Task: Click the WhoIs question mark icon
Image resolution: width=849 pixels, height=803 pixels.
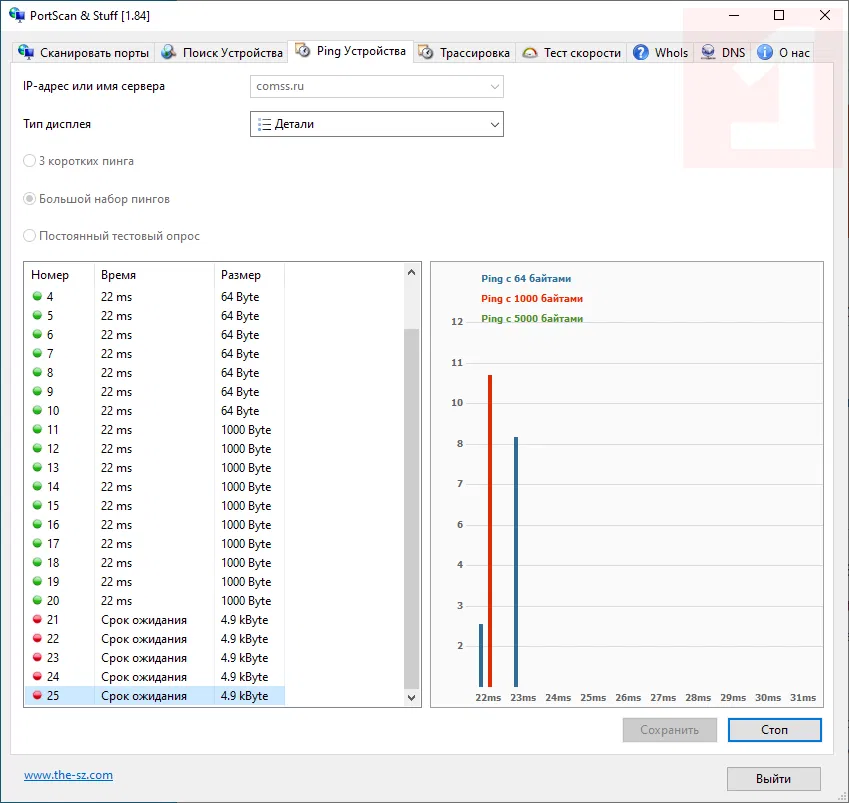Action: pyautogui.click(x=641, y=53)
